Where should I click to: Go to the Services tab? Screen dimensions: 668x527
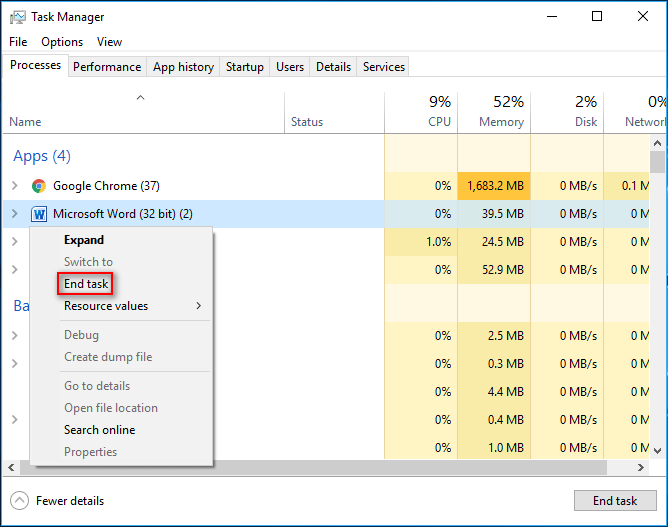point(384,67)
